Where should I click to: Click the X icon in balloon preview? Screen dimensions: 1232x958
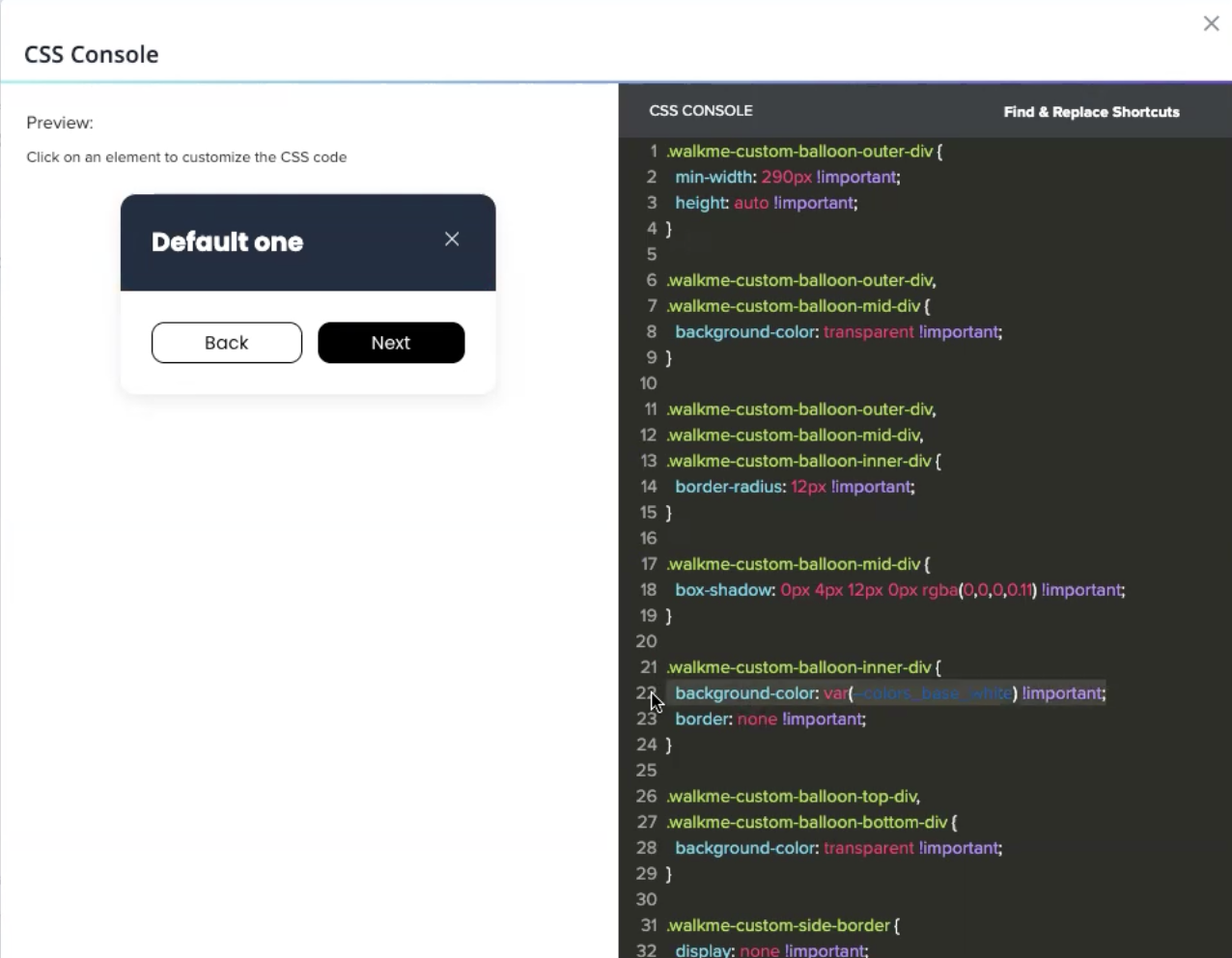(x=452, y=239)
